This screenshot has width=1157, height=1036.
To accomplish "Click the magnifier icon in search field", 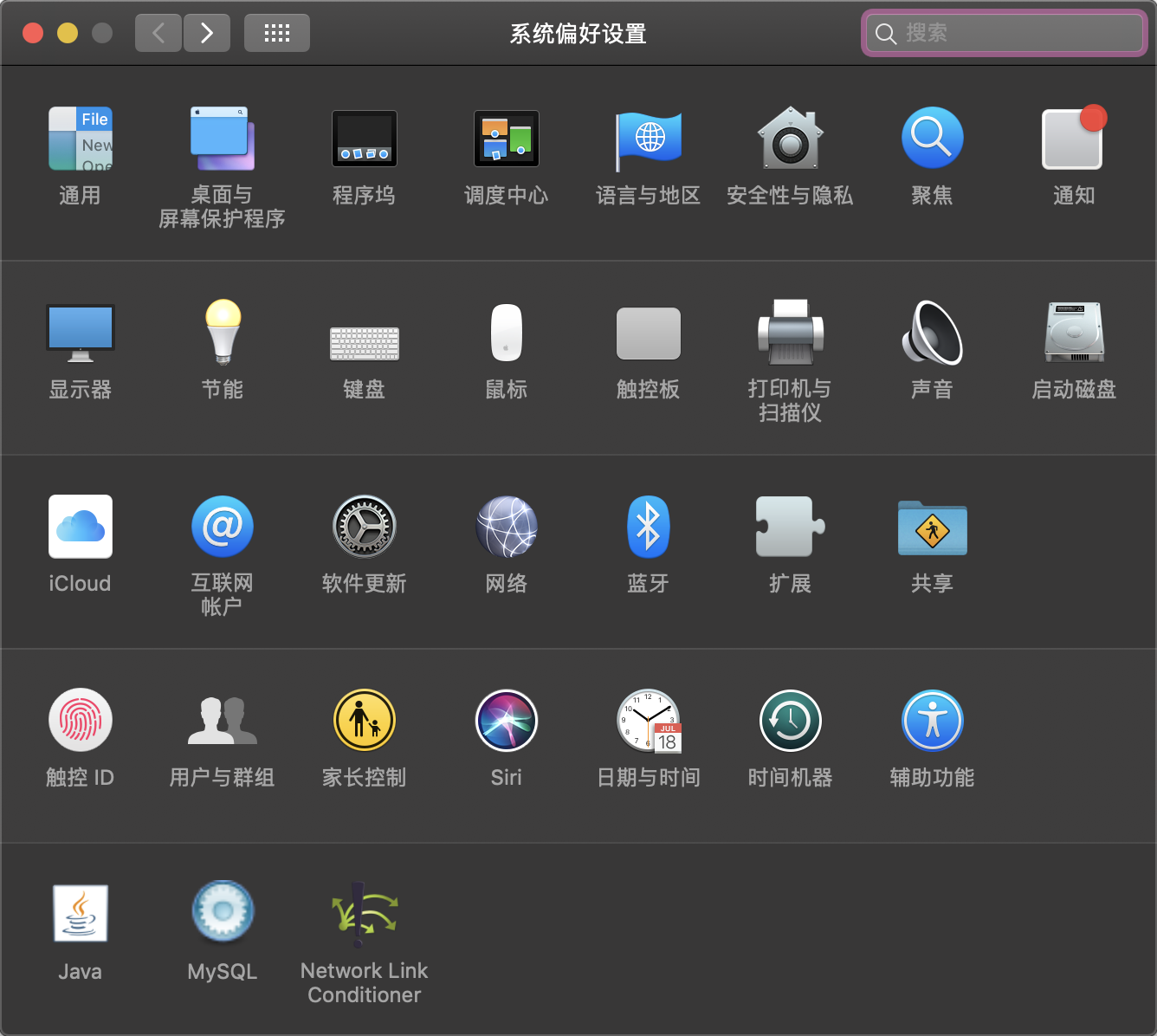I will [885, 34].
